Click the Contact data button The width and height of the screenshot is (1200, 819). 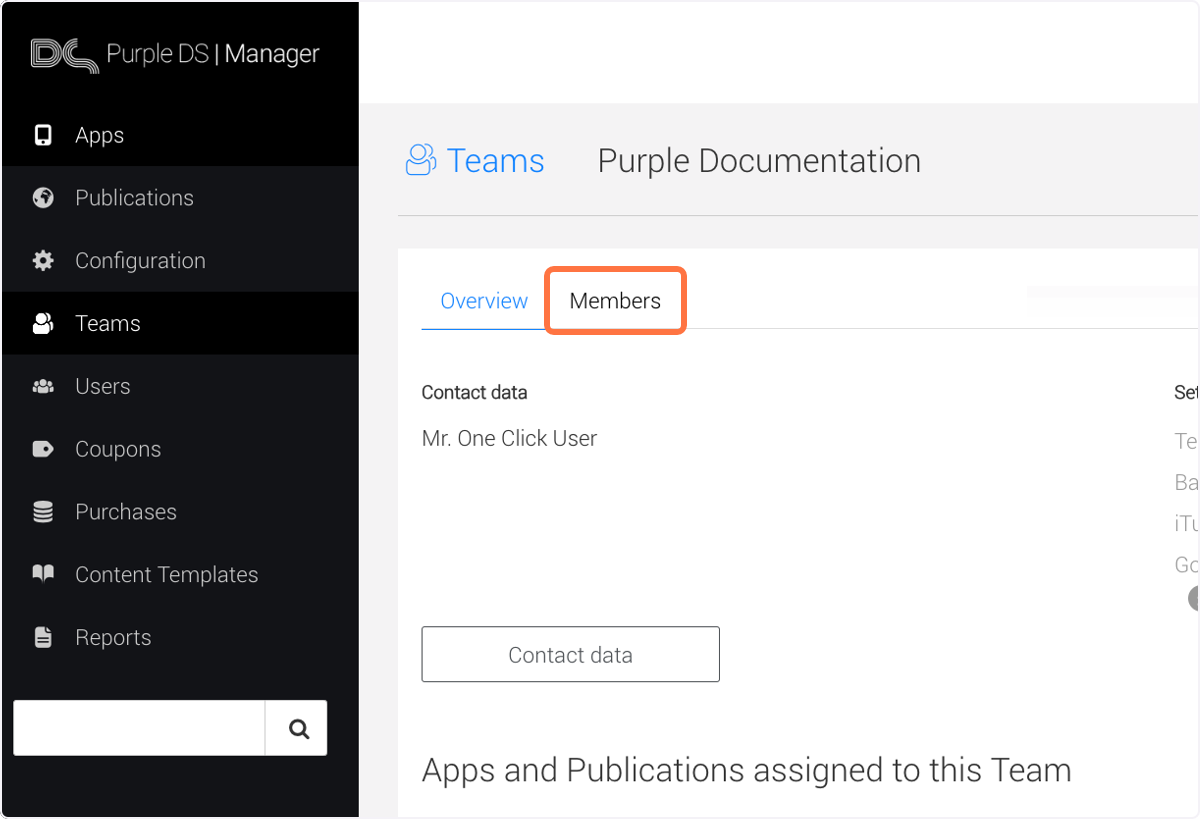[570, 655]
